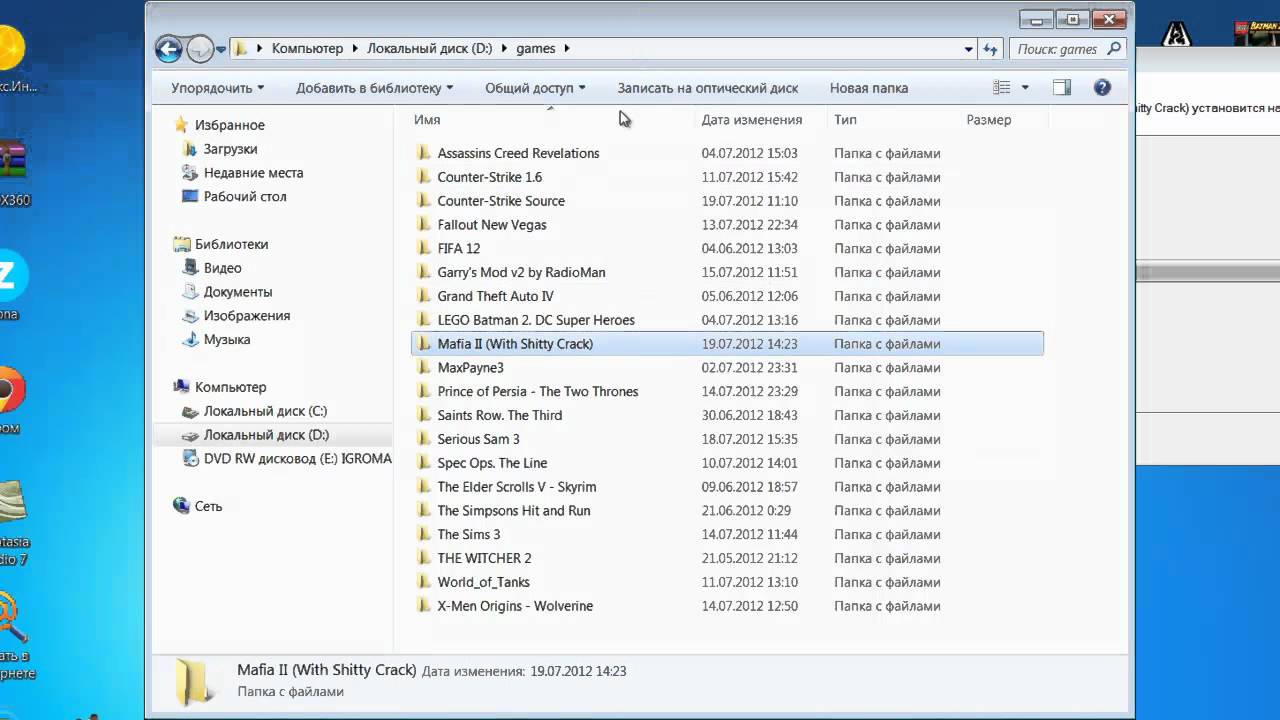Viewport: 1280px width, 720px height.
Task: Select X-Men Origins - Wolverine folder name
Action: point(515,606)
